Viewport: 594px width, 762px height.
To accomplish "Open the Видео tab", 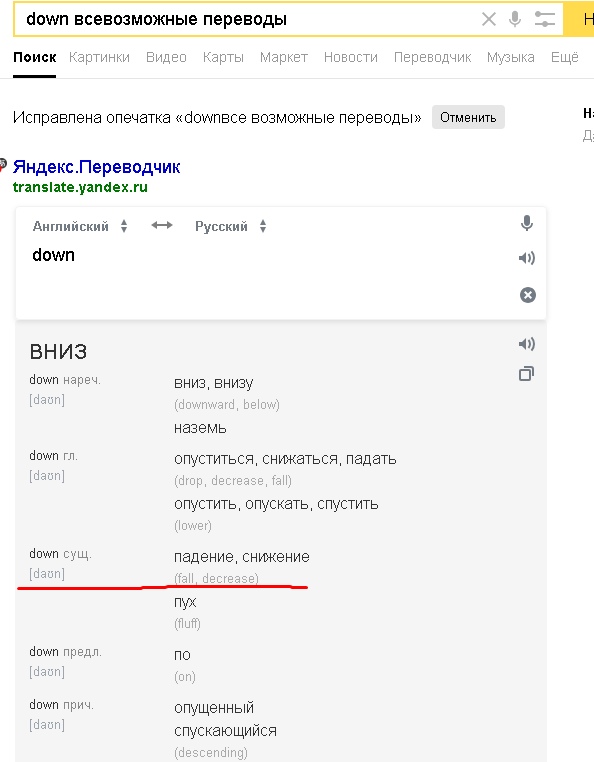I will (166, 57).
